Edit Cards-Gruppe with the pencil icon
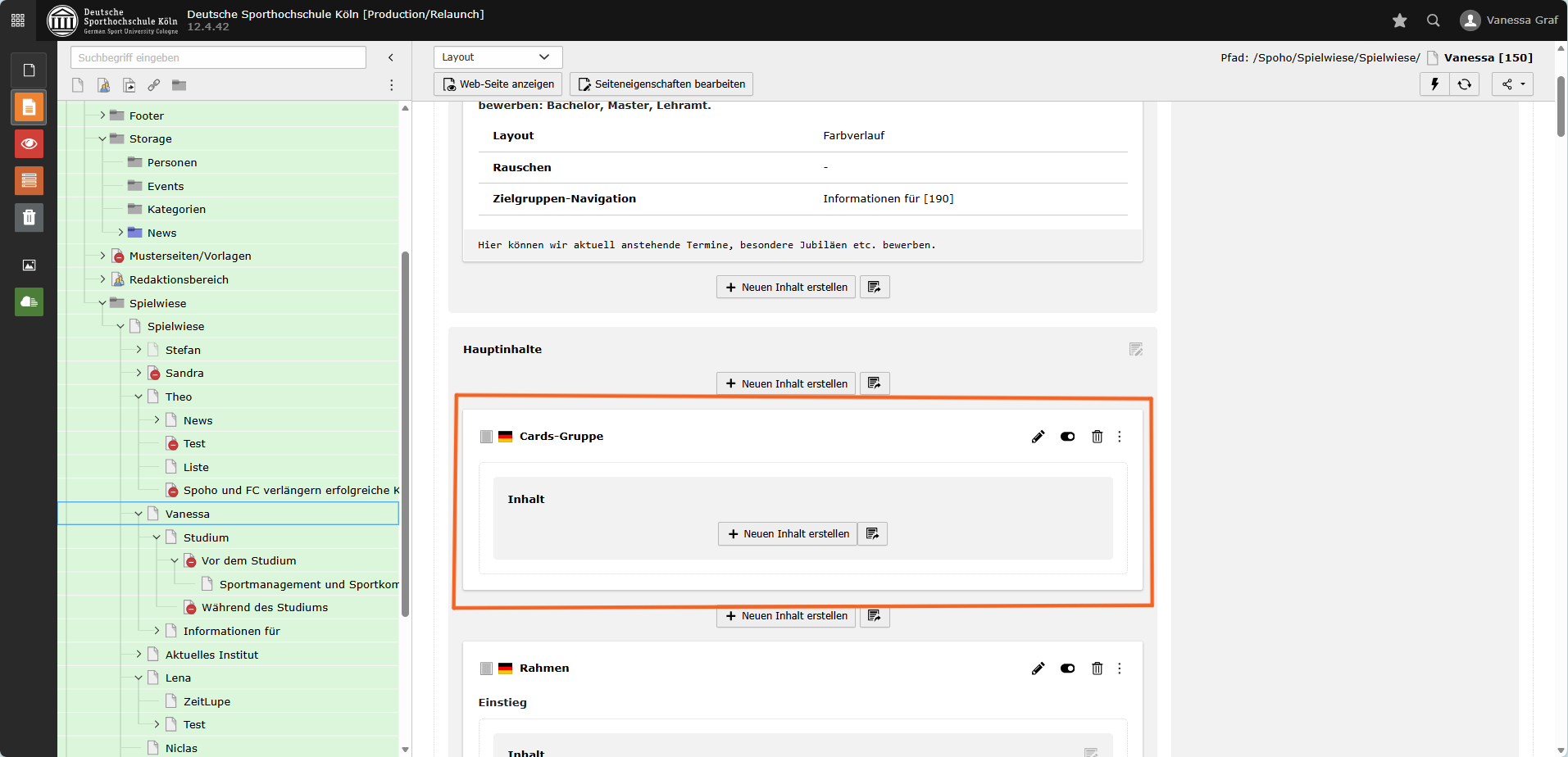This screenshot has height=757, width=1568. 1038,437
